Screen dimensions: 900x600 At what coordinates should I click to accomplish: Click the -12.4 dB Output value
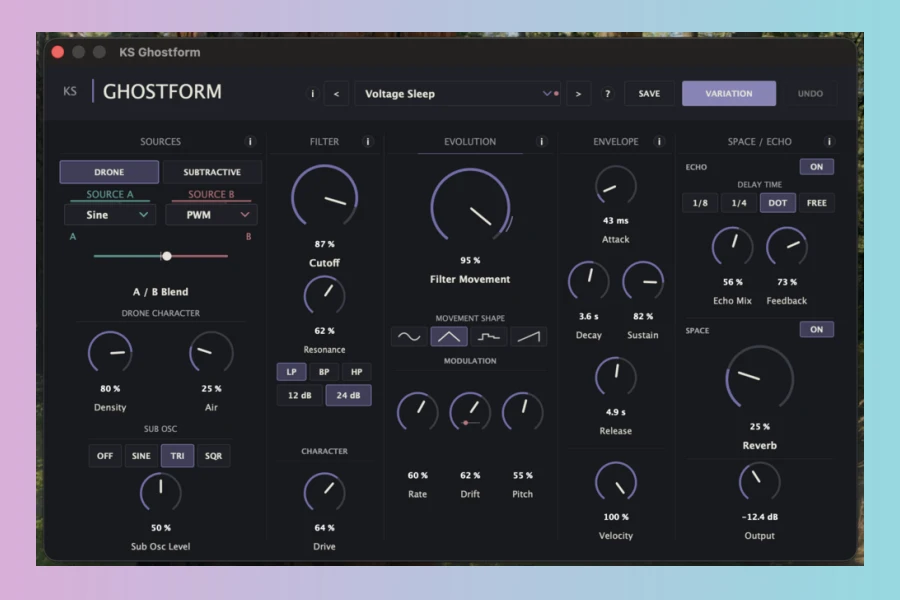[759, 517]
